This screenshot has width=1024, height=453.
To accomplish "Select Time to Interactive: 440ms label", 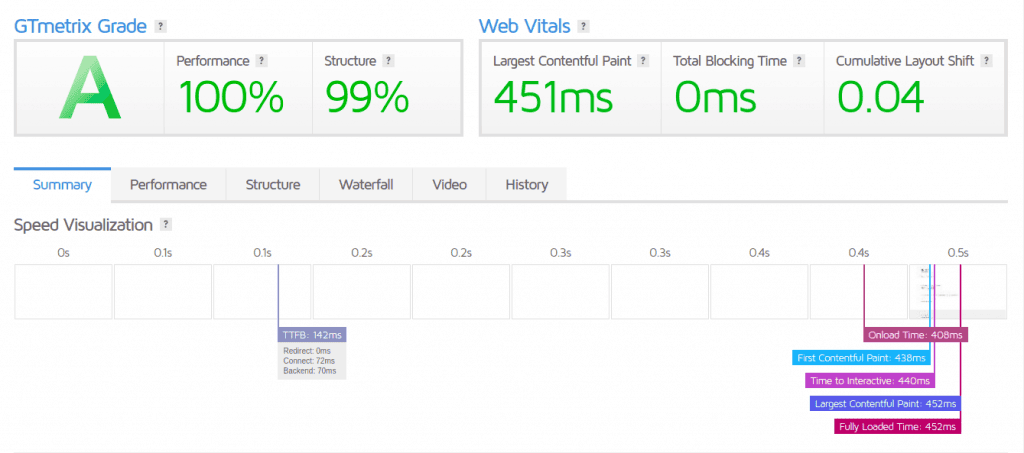I will tap(870, 381).
